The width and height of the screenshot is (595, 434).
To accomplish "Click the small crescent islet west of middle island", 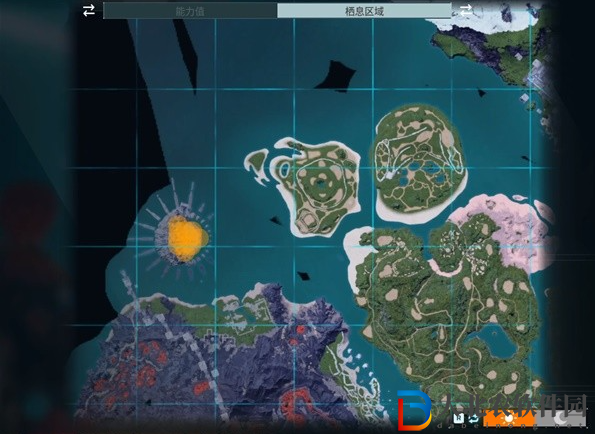I will click(256, 165).
